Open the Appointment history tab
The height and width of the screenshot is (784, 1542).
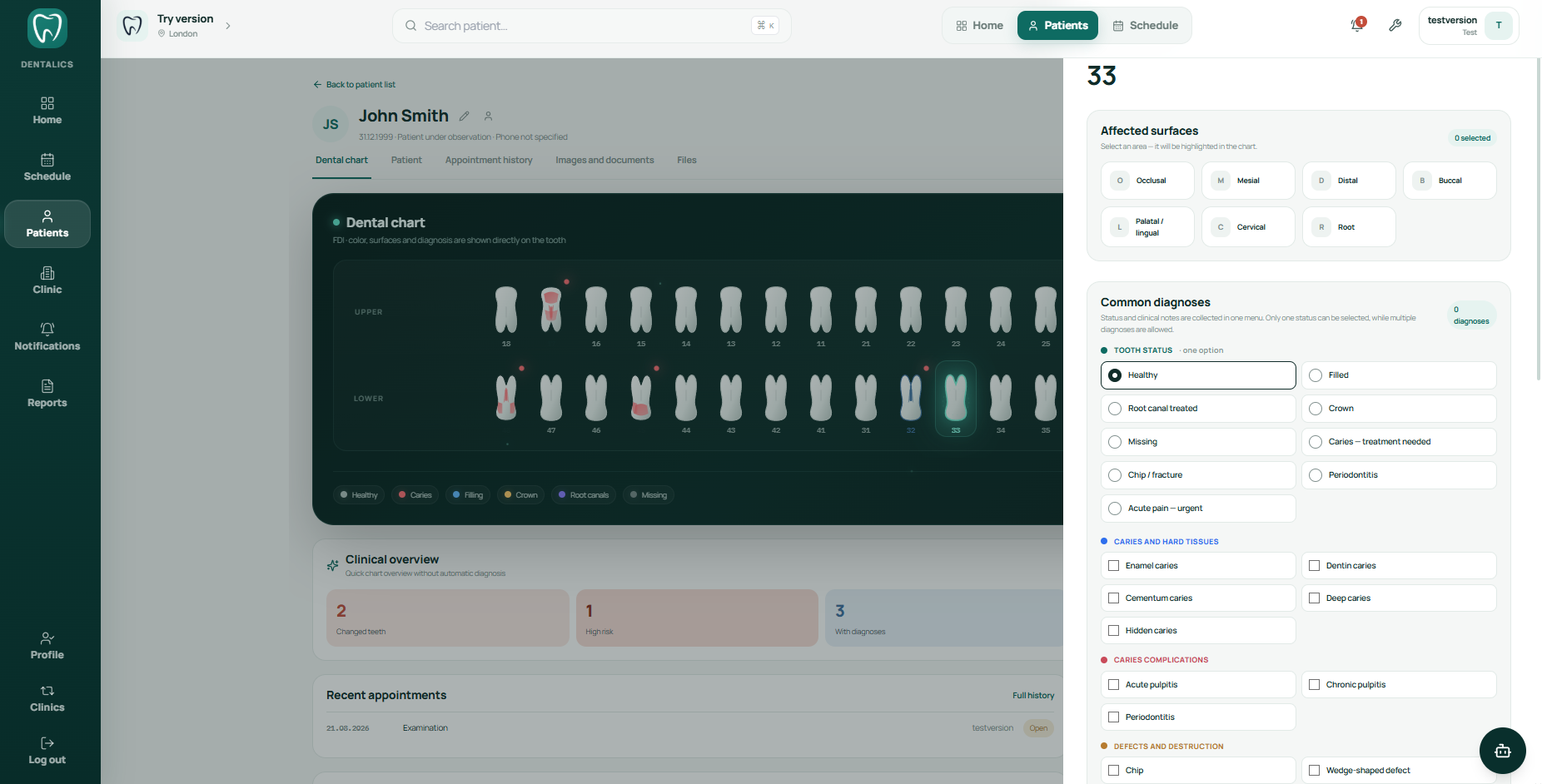pos(489,160)
